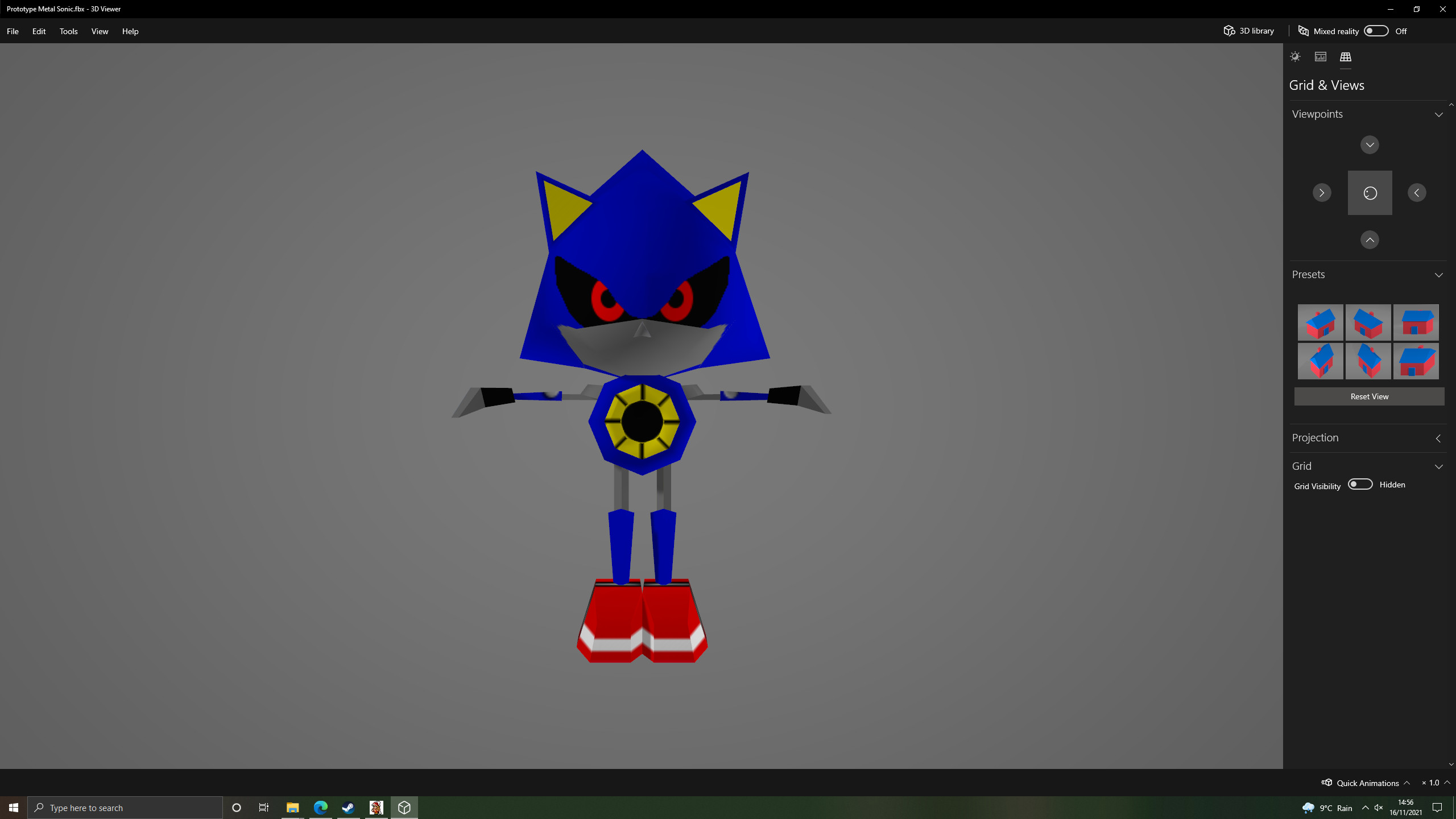This screenshot has height=819, width=1456.
Task: Show hidden system tray icons chevron
Action: pyautogui.click(x=1365, y=808)
